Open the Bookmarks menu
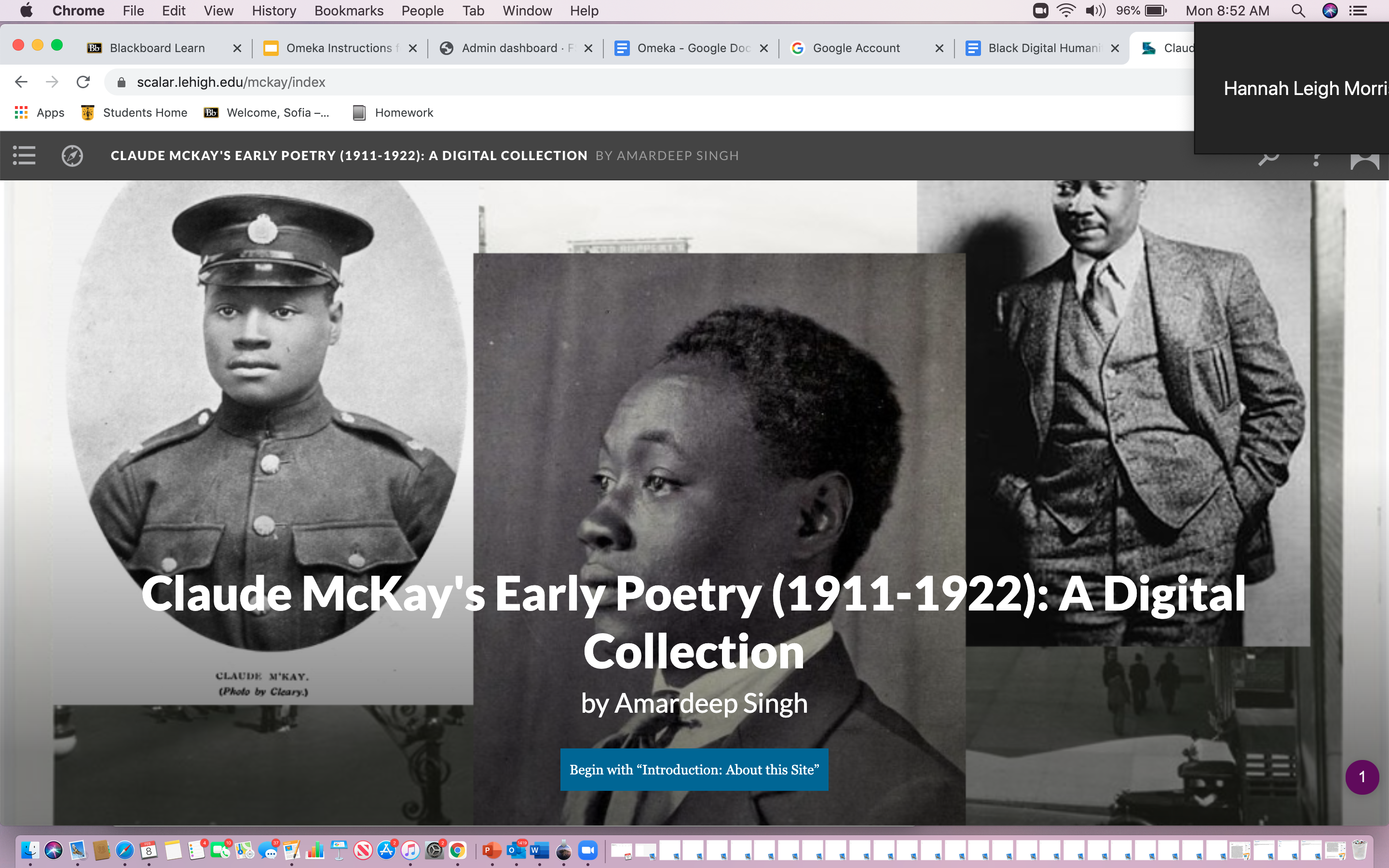 tap(349, 10)
